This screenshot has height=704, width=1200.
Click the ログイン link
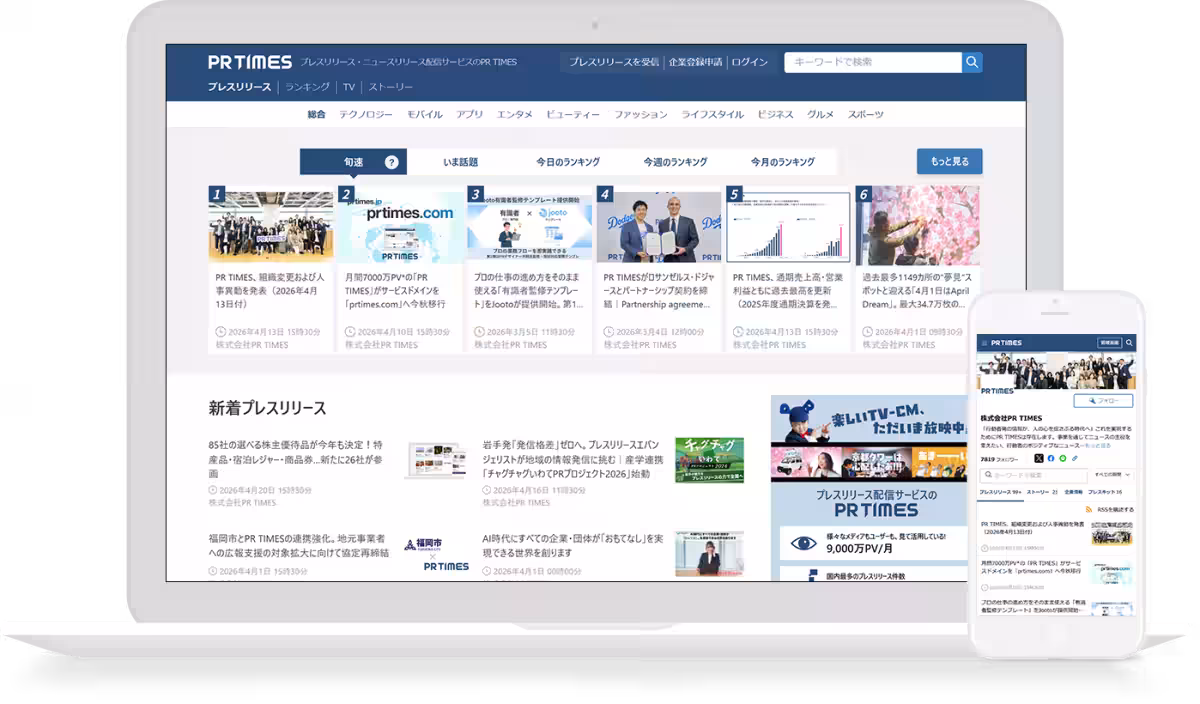(750, 62)
